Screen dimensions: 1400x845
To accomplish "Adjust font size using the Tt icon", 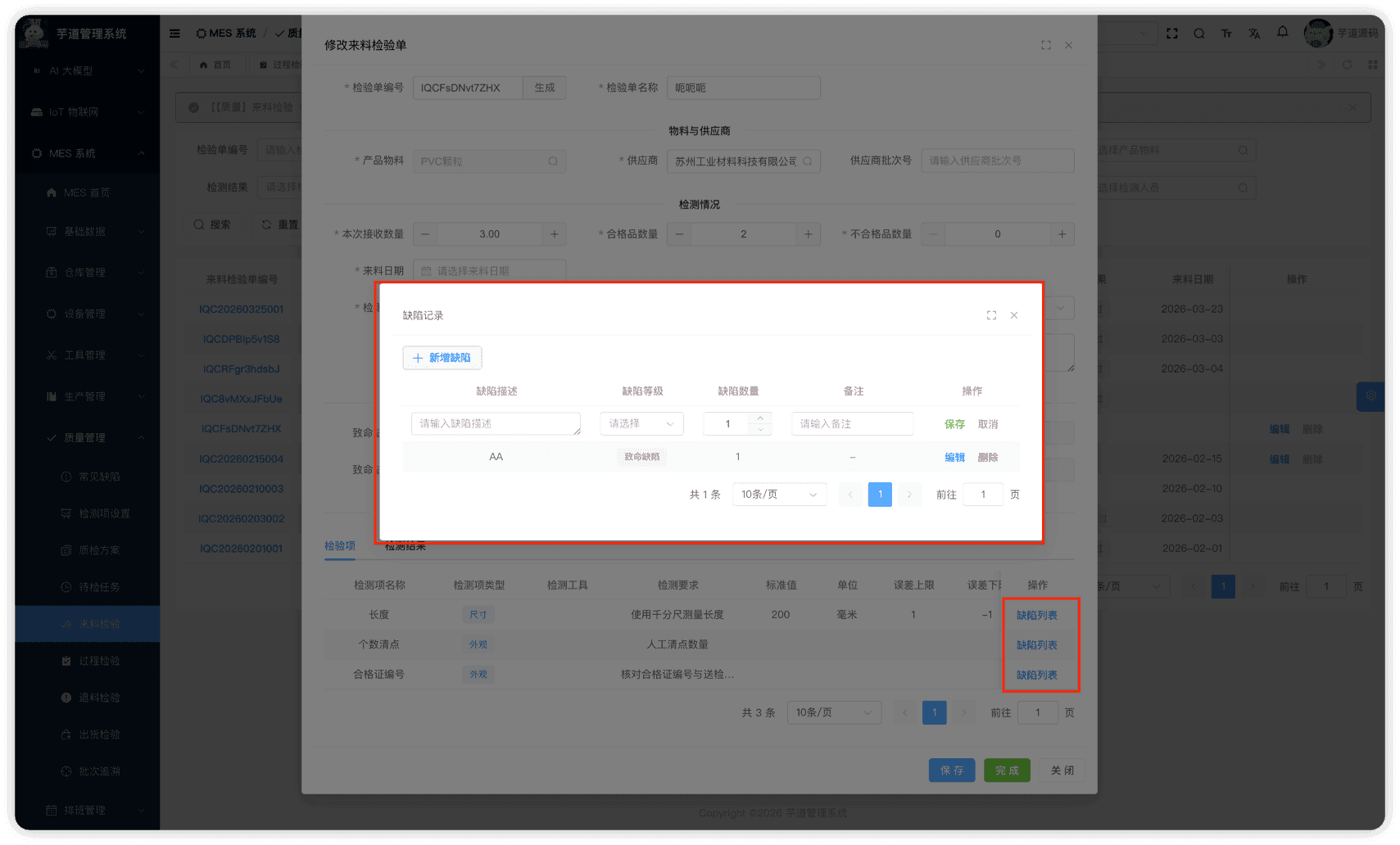I will (x=1226, y=33).
